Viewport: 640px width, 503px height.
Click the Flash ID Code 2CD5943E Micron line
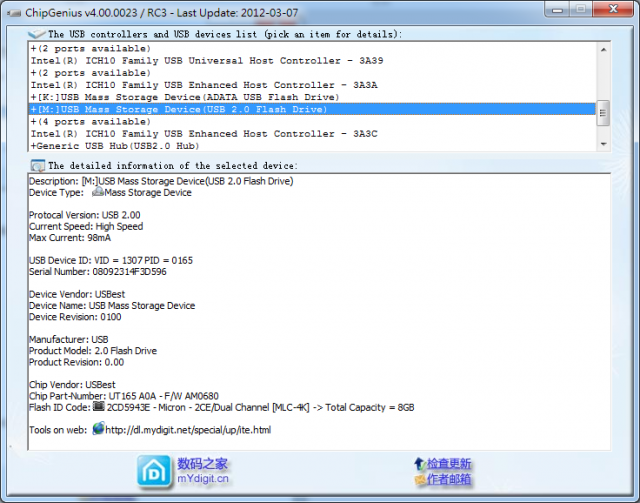tap(222, 407)
